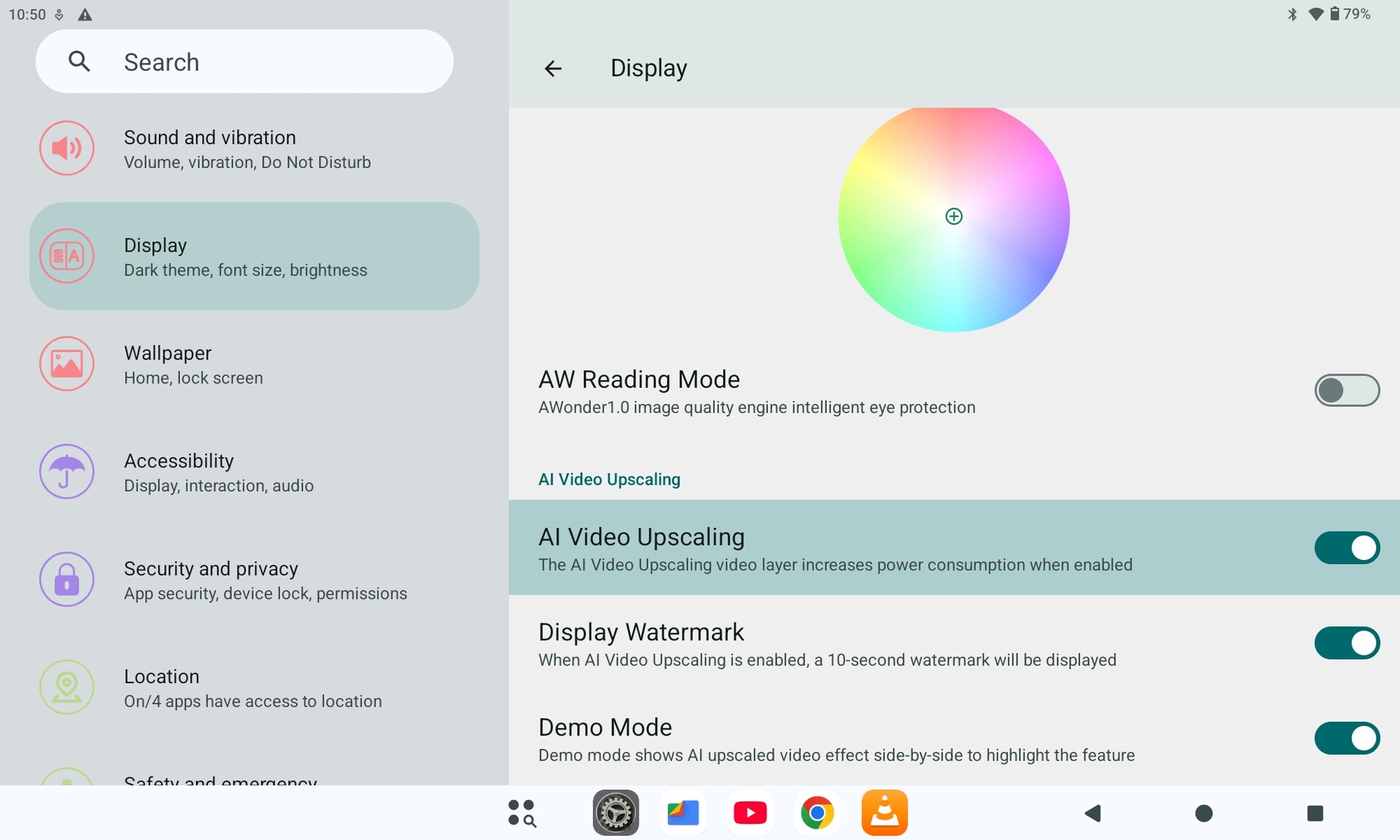Open the app drawer search icon

pyautogui.click(x=522, y=813)
